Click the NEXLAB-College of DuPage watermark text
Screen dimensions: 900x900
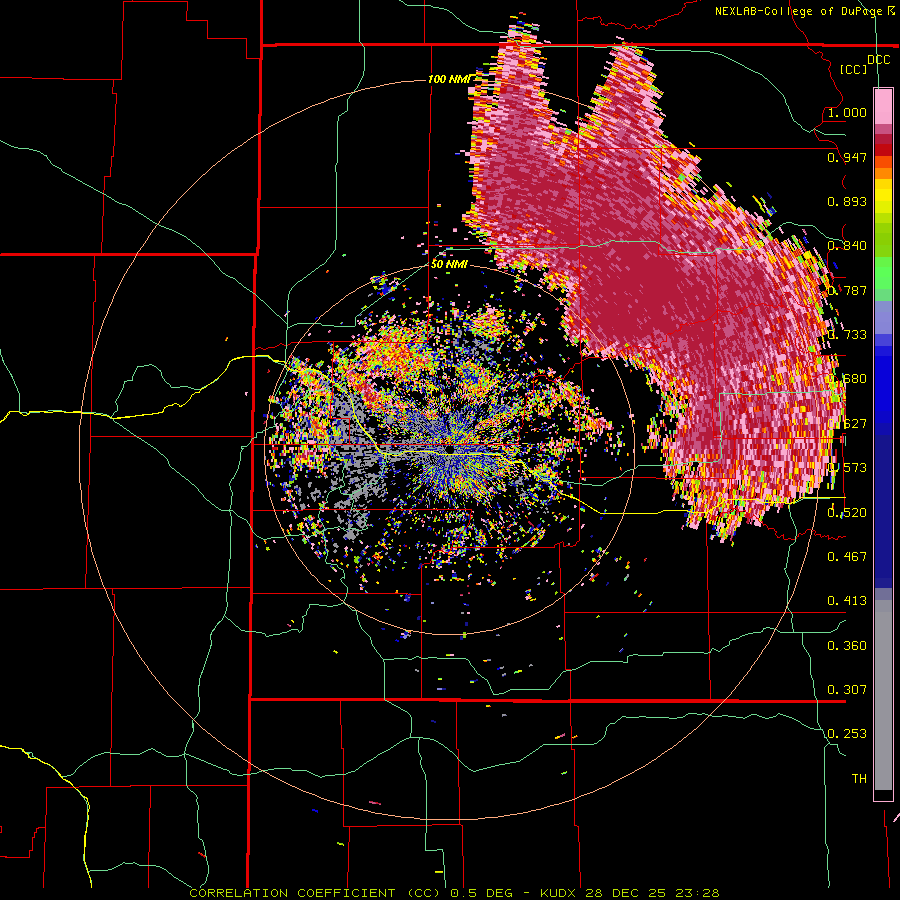(x=804, y=11)
